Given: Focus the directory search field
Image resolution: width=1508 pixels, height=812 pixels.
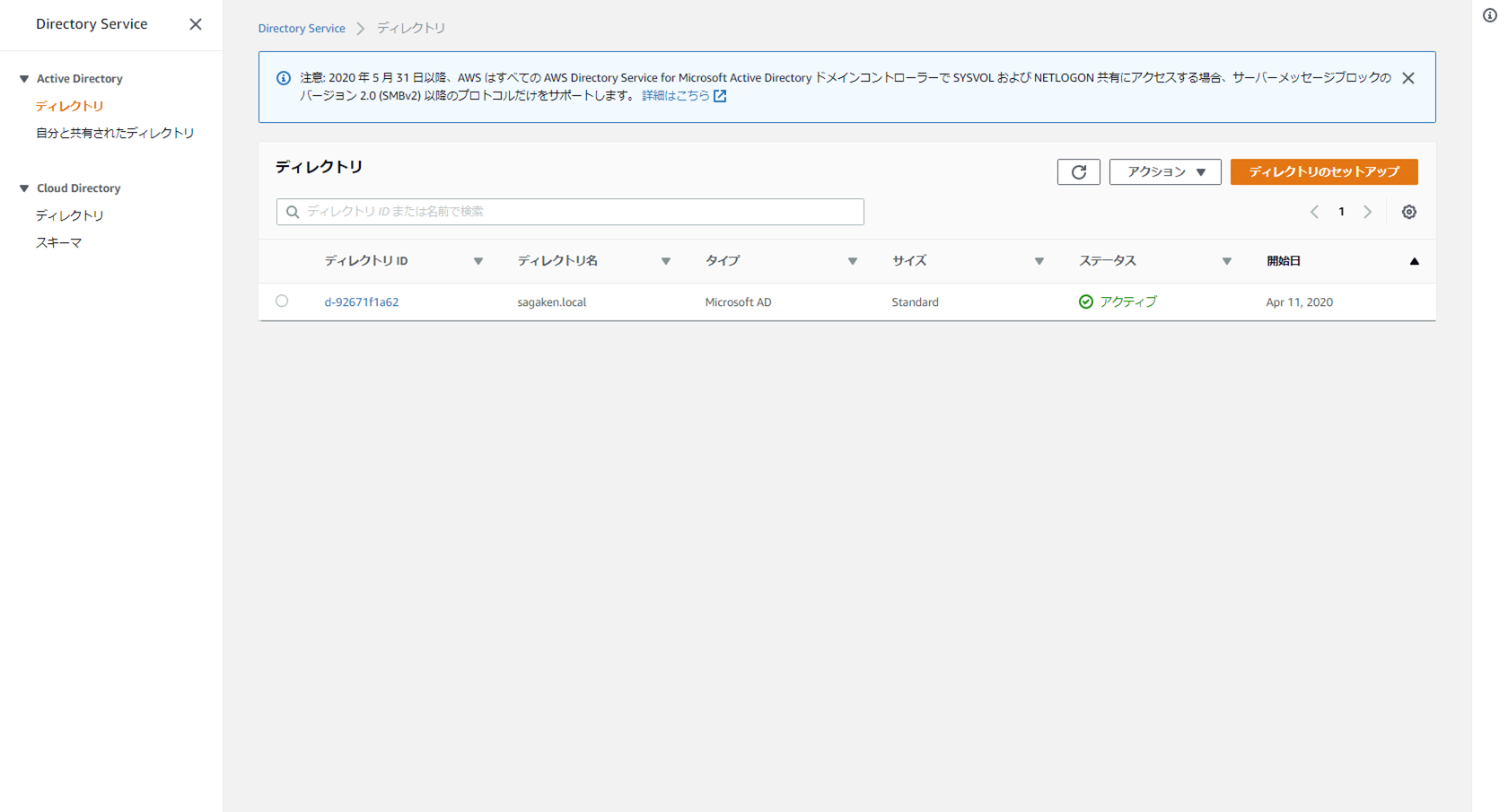Looking at the screenshot, I should point(570,212).
